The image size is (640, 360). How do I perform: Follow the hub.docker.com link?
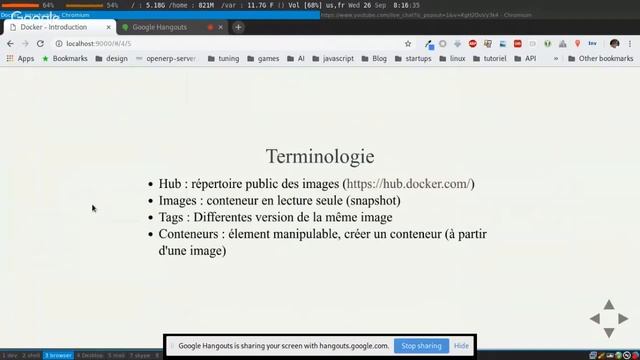(x=409, y=184)
